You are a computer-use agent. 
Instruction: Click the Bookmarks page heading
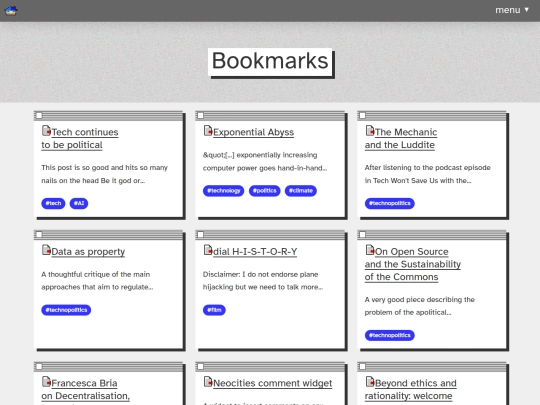pyautogui.click(x=270, y=61)
